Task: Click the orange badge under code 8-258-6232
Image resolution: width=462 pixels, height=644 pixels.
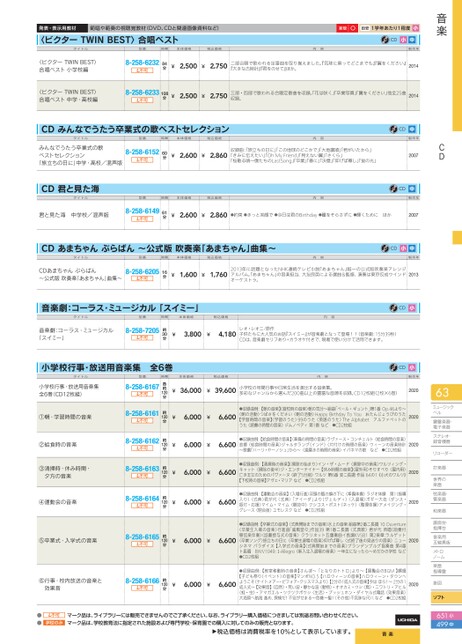Action: 142,70
